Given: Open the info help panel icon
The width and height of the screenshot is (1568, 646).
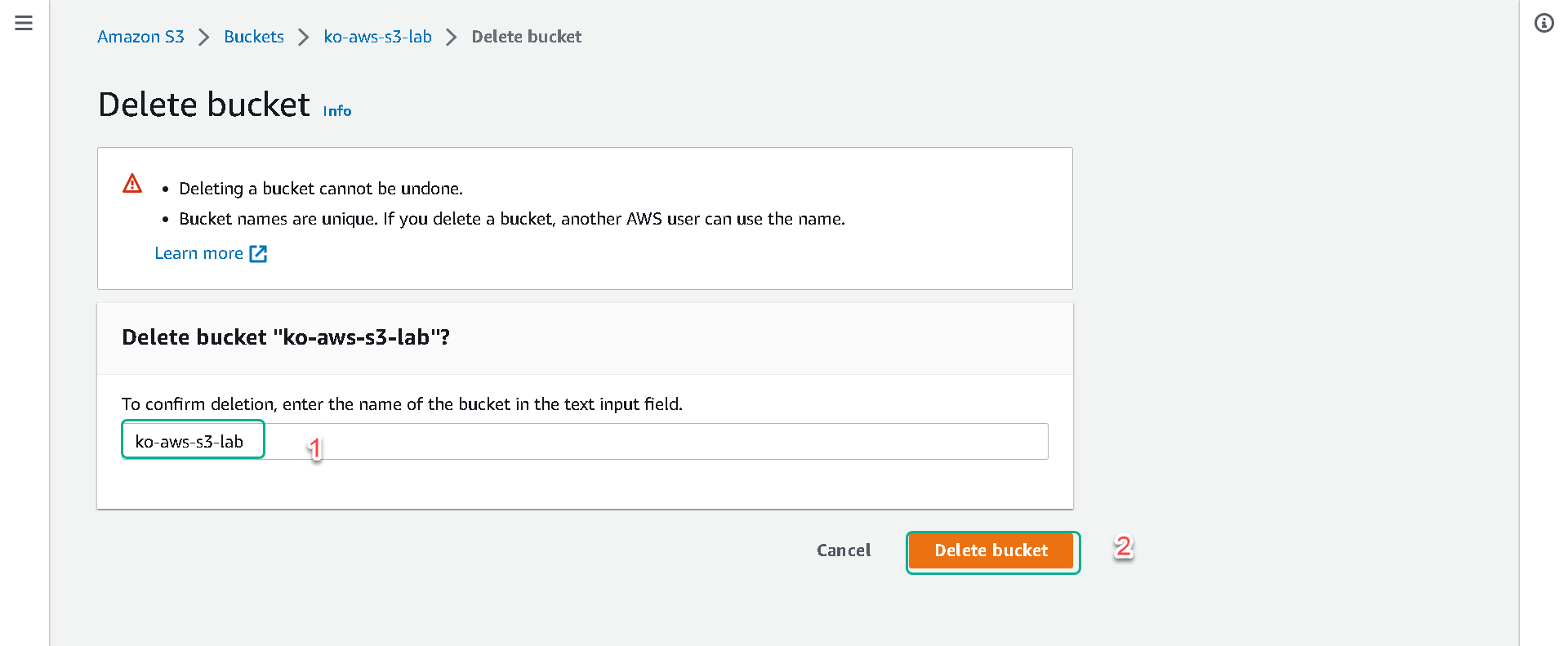Looking at the screenshot, I should [1543, 23].
